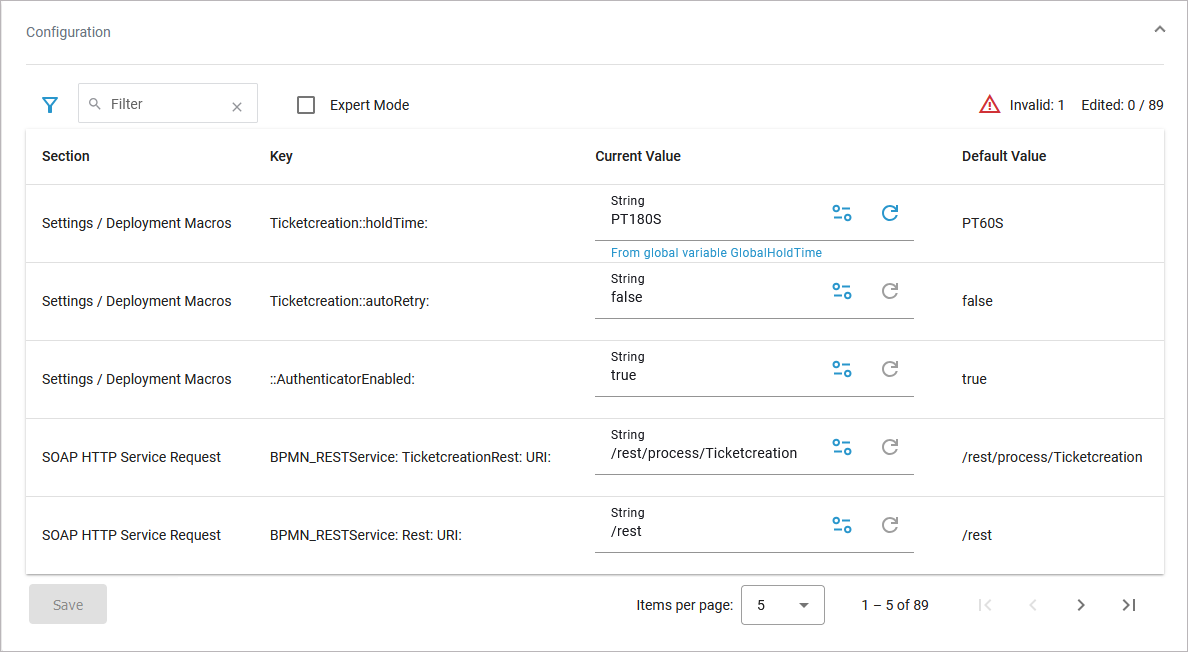1188x652 pixels.
Task: Open variable settings for Ticketcreation::autoRetry
Action: pos(842,291)
